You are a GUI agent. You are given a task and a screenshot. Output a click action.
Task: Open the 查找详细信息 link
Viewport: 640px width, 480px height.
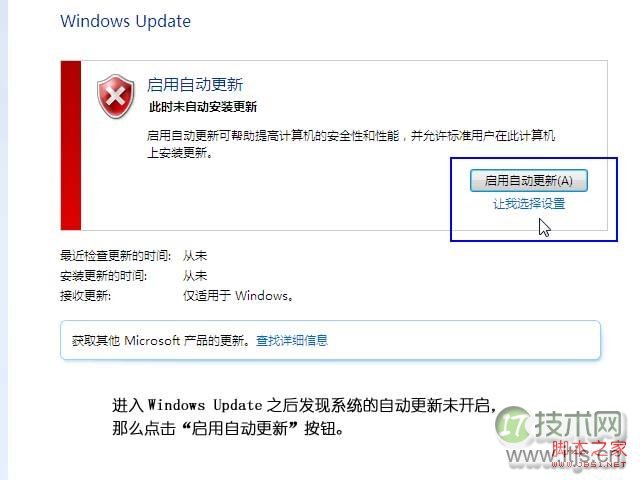(291, 340)
